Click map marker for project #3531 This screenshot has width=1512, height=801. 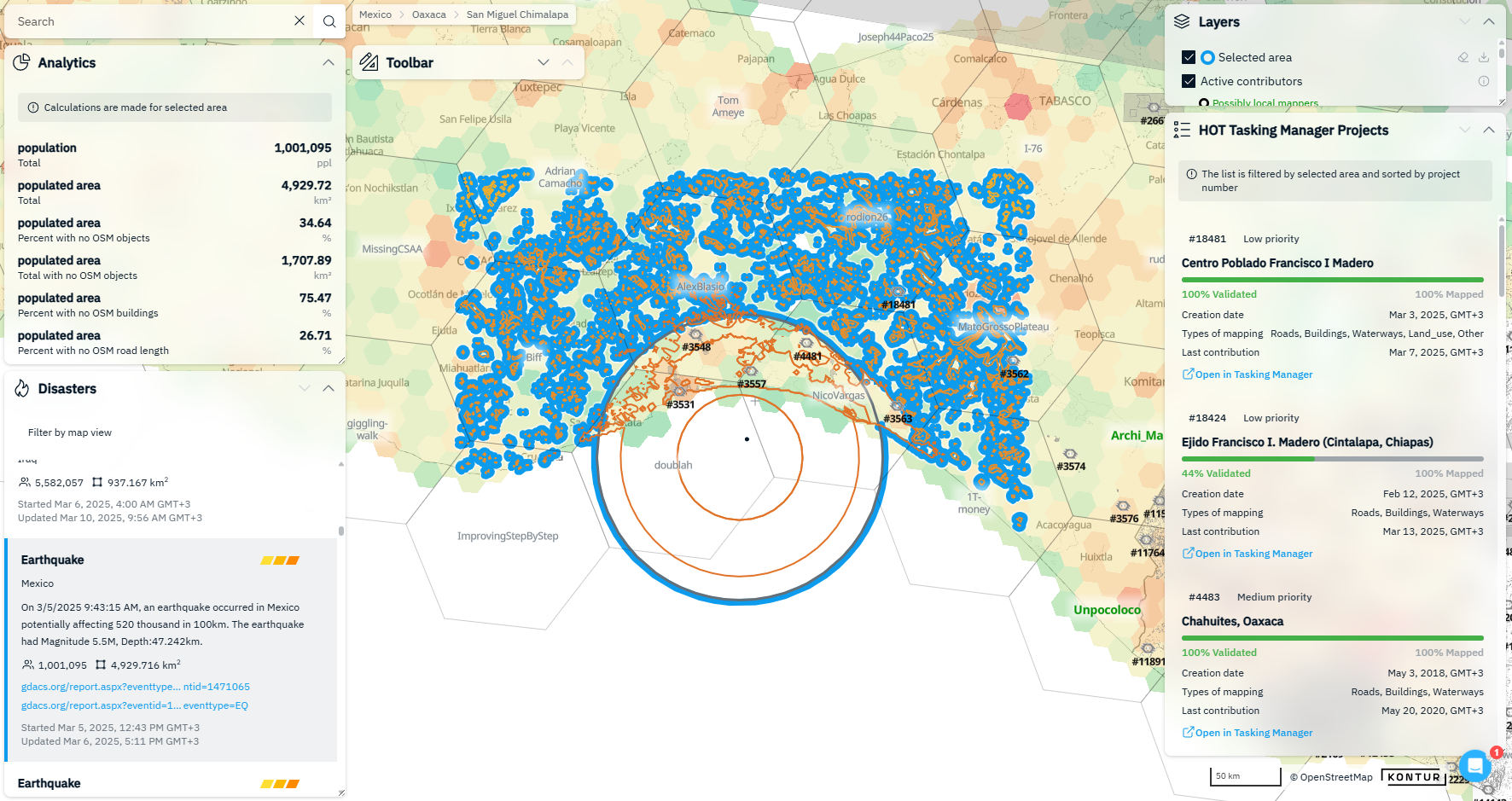680,392
